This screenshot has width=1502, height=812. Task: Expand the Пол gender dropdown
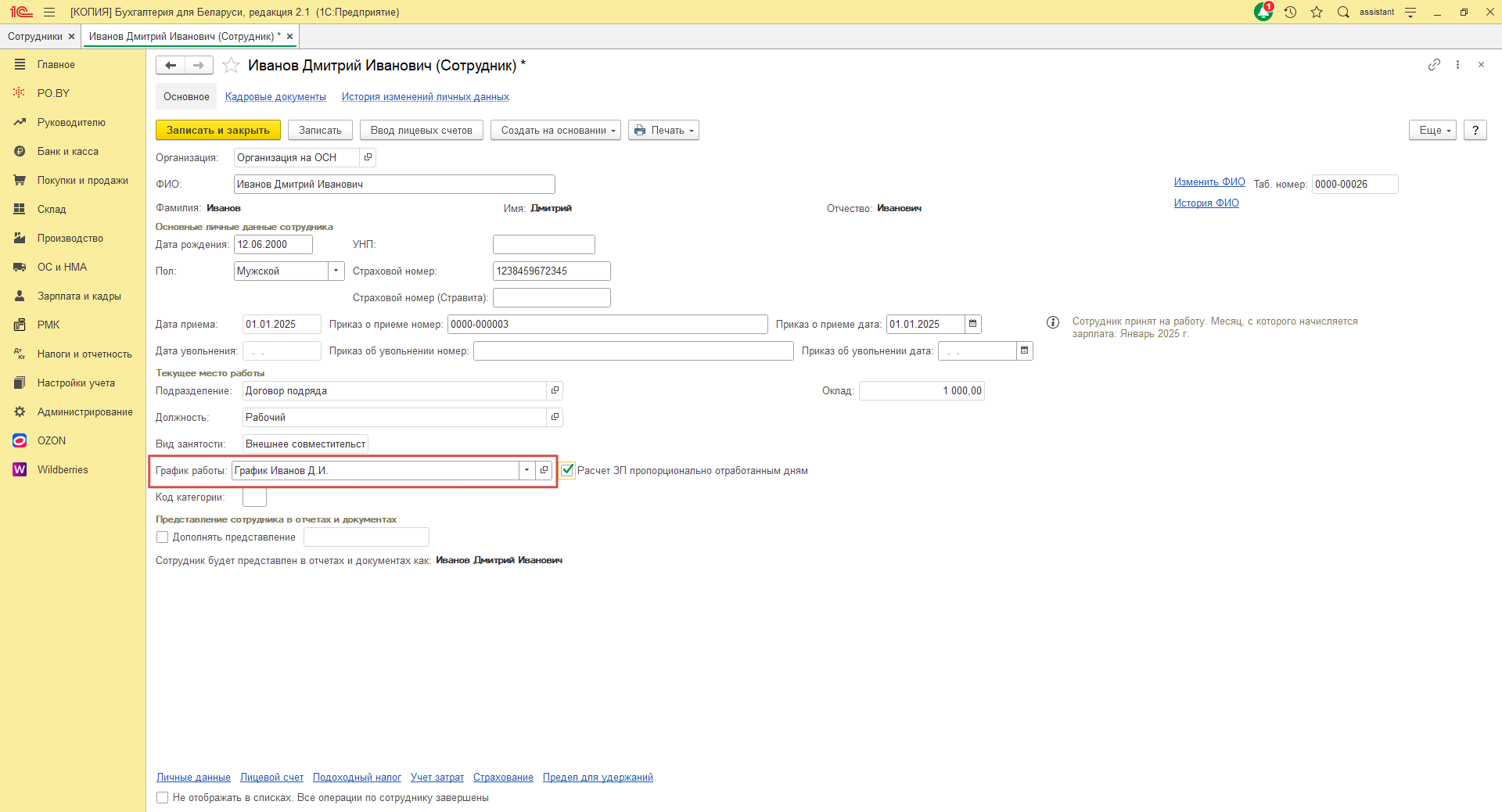(x=336, y=271)
